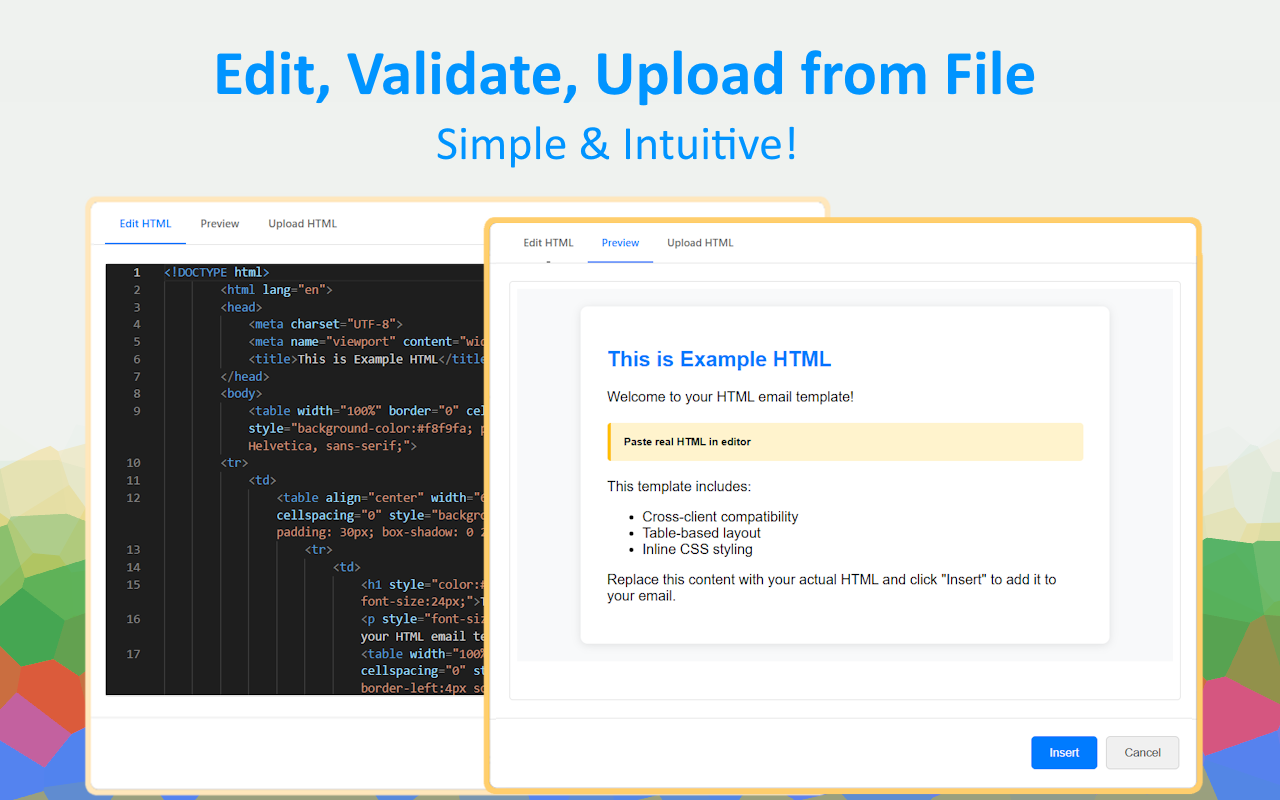Switch to Preview tab in back window
1280x800 pixels.
click(x=220, y=224)
